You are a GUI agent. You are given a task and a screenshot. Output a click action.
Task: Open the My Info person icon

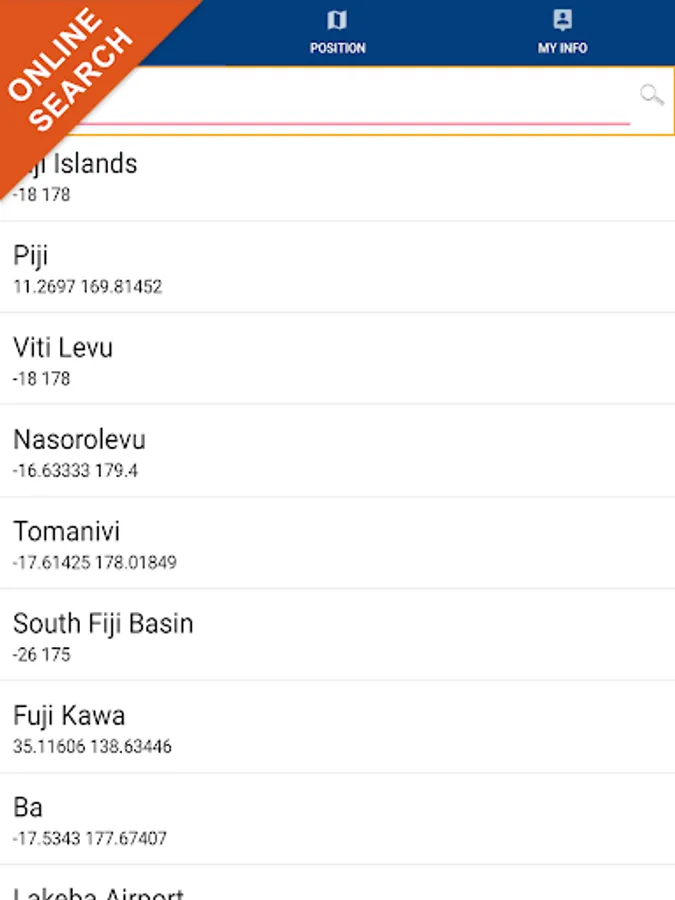tap(562, 21)
